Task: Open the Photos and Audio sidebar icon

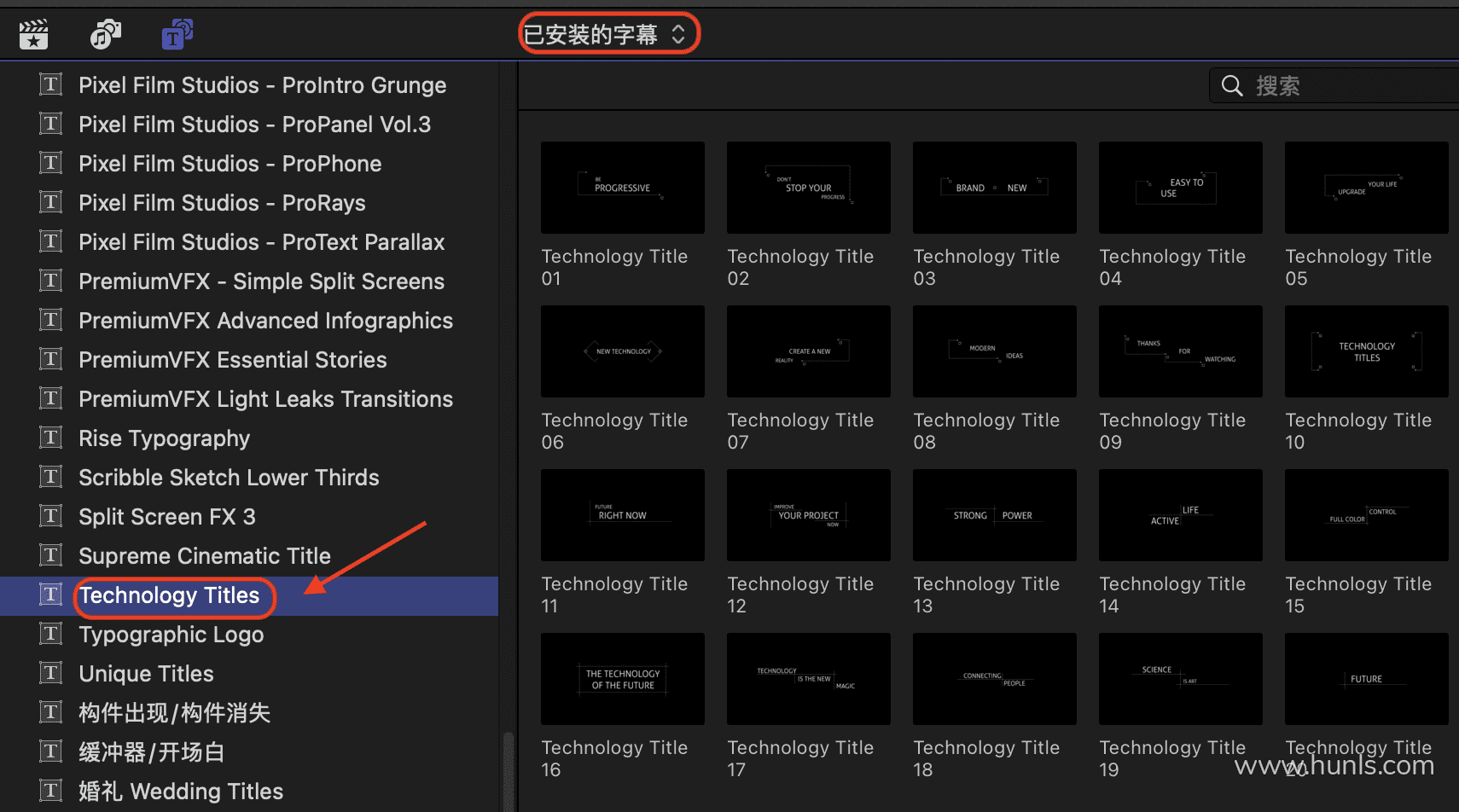Action: pyautogui.click(x=106, y=34)
